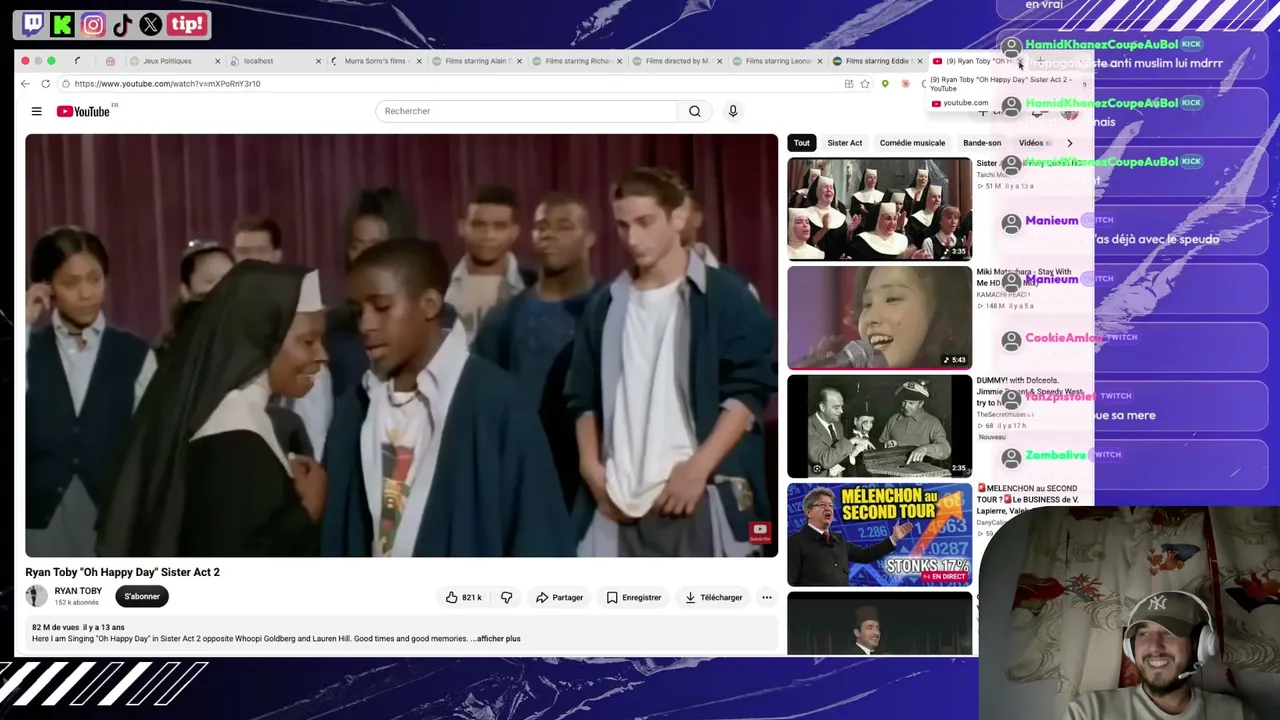Switch to the Jeux Politiques tab
The image size is (1280, 720).
tap(168, 61)
